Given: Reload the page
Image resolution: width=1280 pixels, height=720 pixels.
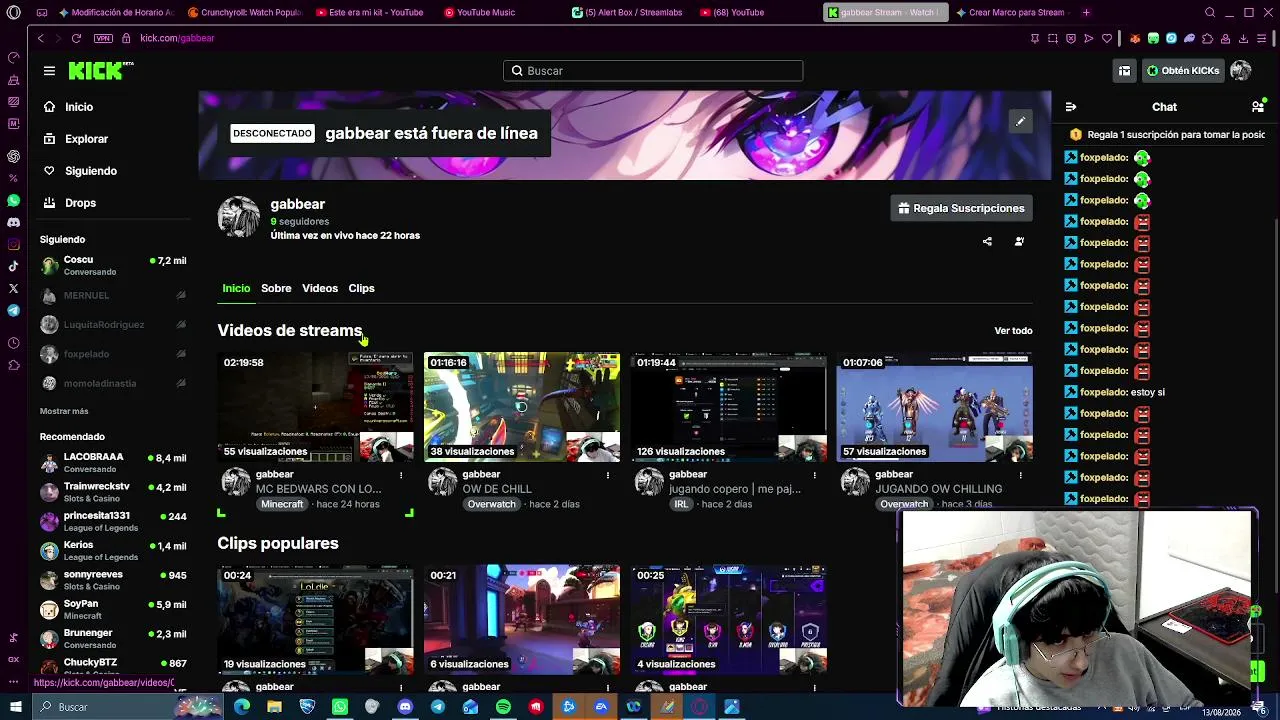Looking at the screenshot, I should 76,38.
